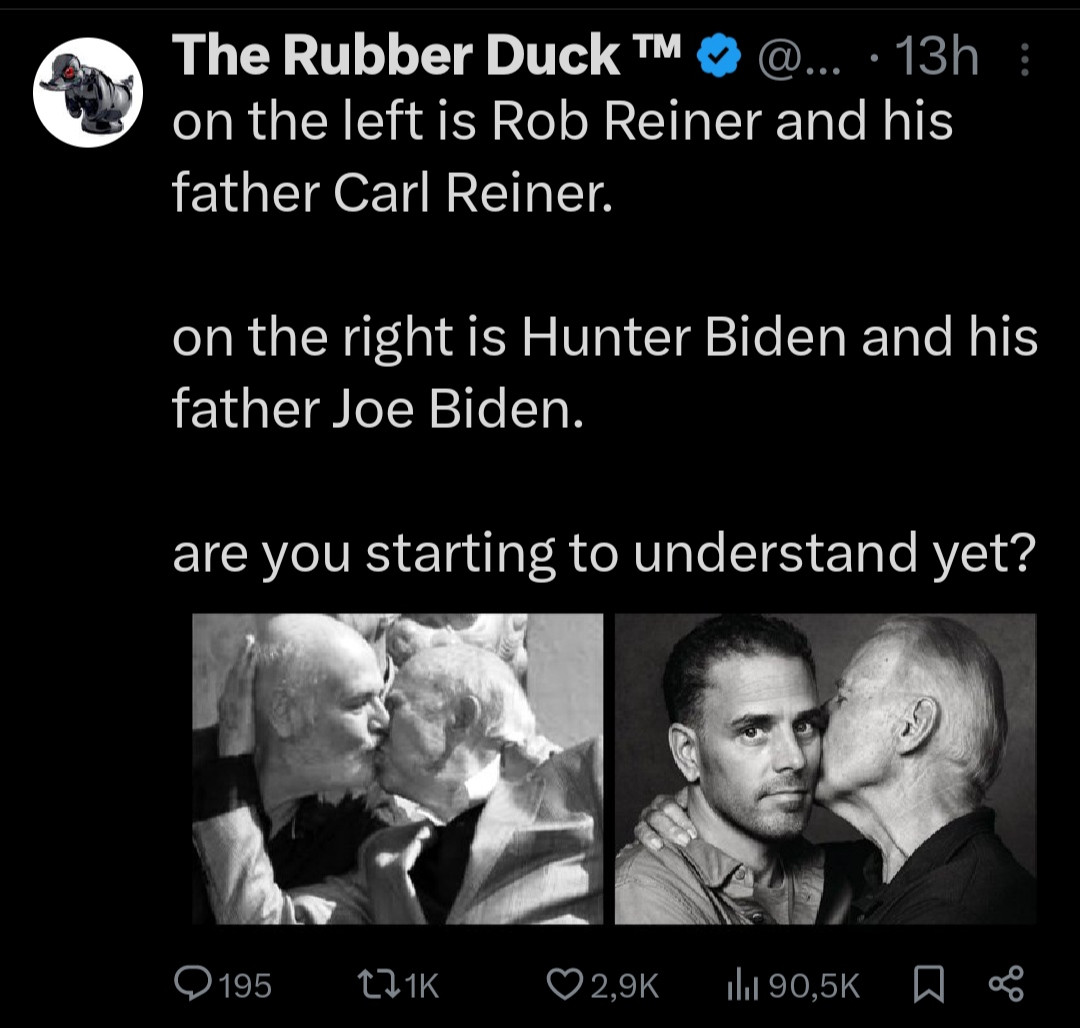The image size is (1080, 1028).
Task: Like the tweet with the heart icon
Action: click(567, 983)
